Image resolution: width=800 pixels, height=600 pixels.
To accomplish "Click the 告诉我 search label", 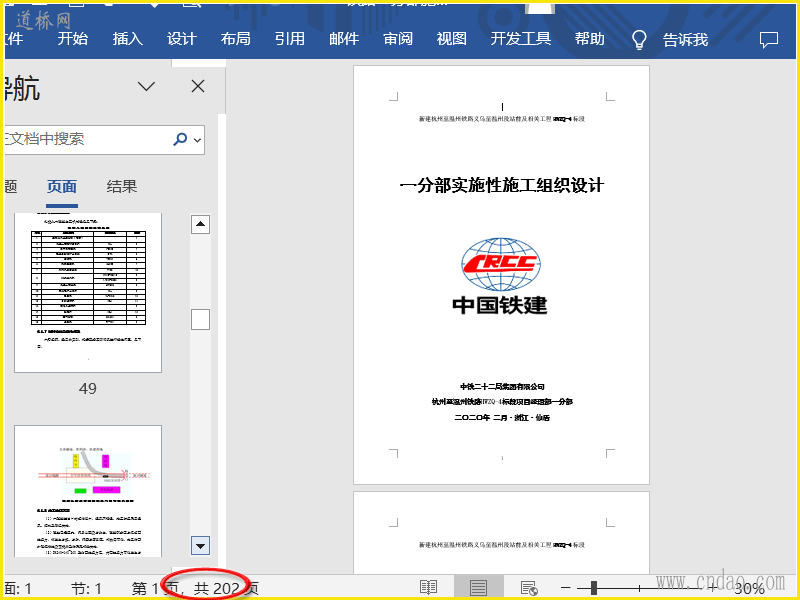I will [685, 39].
